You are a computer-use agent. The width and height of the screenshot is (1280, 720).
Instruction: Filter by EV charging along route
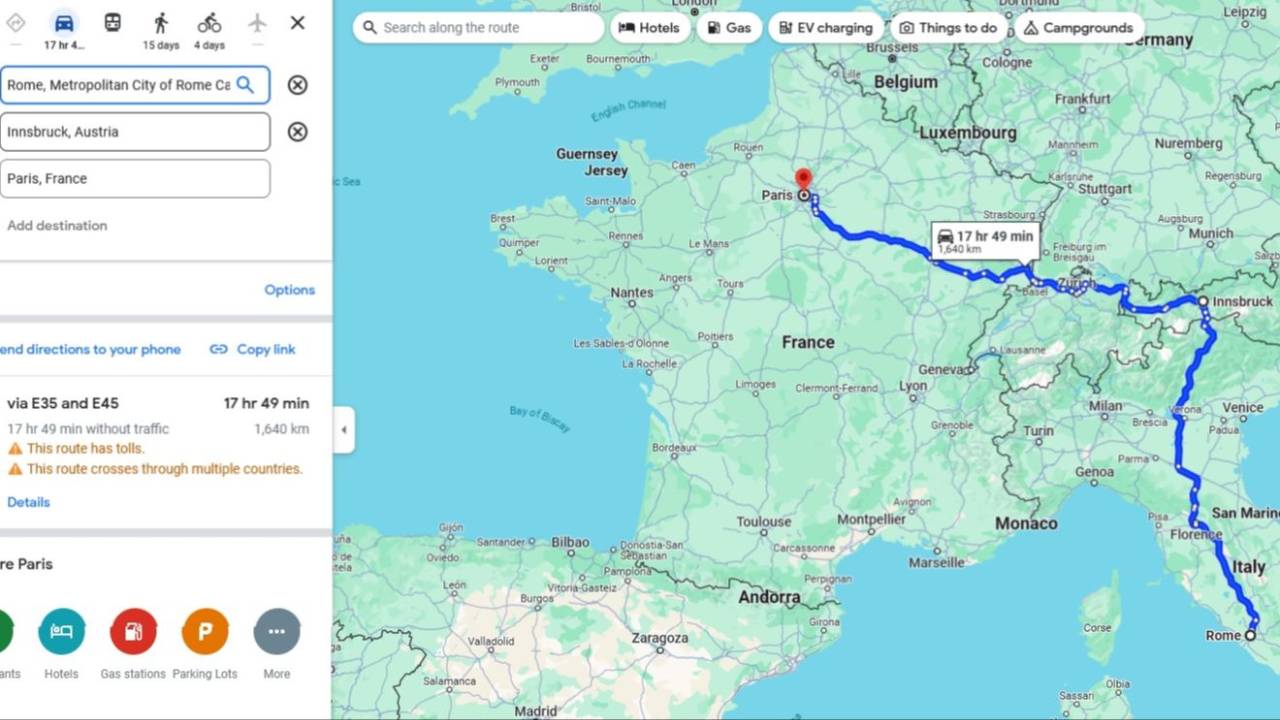click(x=826, y=28)
